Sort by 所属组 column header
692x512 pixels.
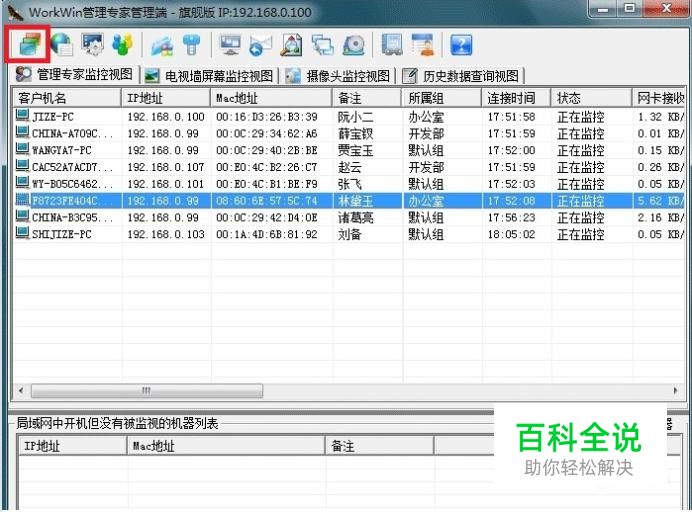442,98
